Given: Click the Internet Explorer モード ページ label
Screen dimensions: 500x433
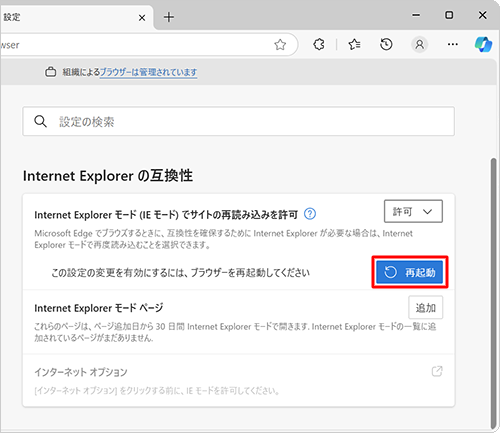Looking at the screenshot, I should [99, 308].
